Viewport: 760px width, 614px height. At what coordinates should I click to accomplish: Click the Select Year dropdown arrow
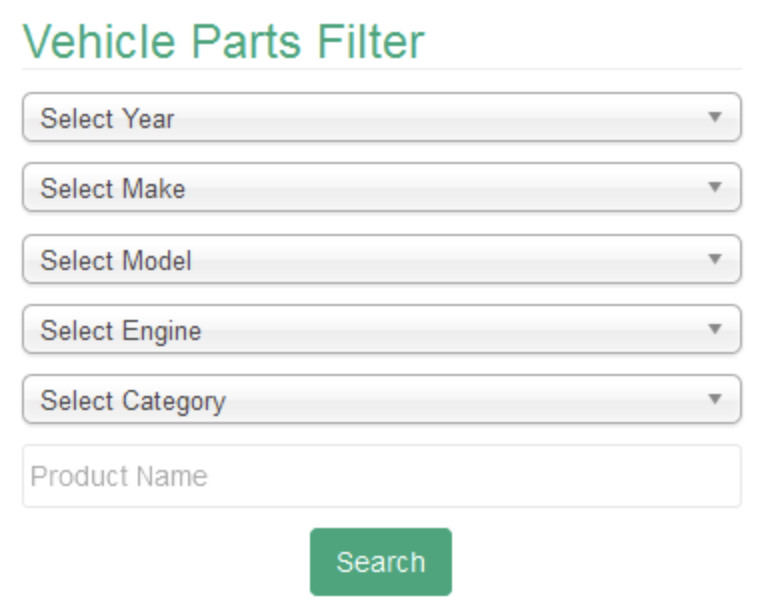714,117
